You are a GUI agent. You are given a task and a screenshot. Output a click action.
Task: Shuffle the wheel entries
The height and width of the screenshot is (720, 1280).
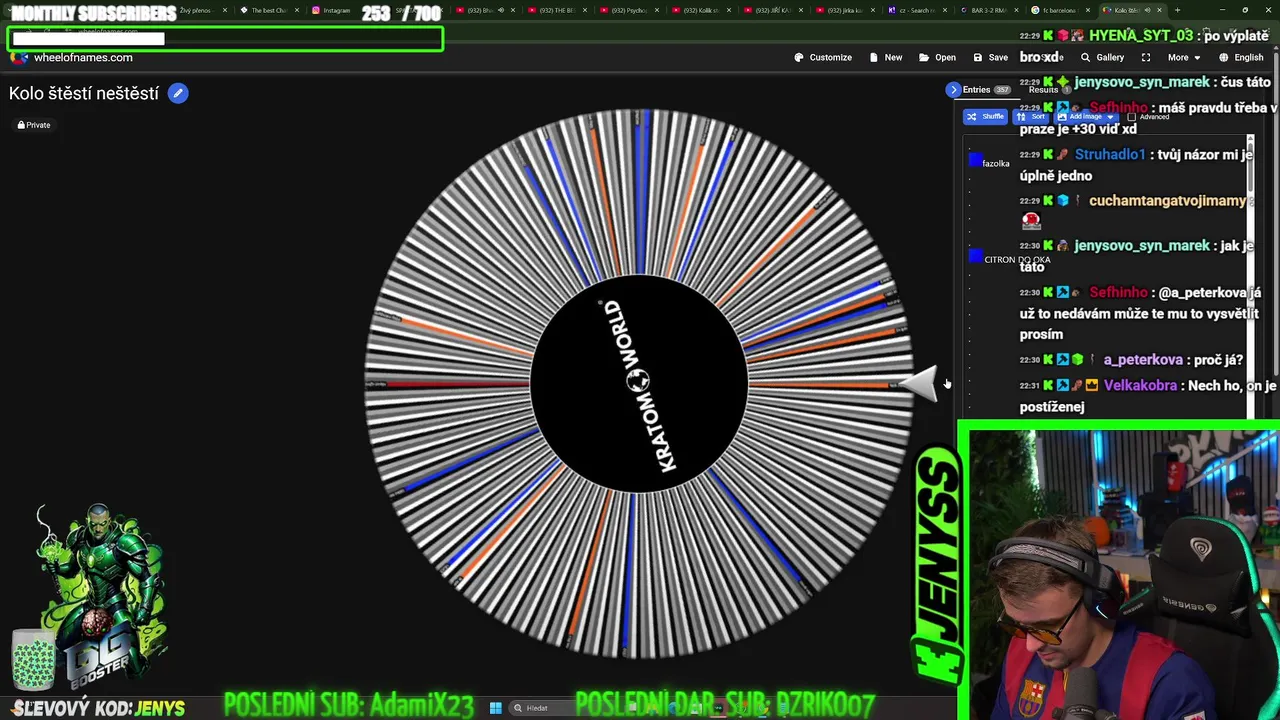[x=986, y=117]
